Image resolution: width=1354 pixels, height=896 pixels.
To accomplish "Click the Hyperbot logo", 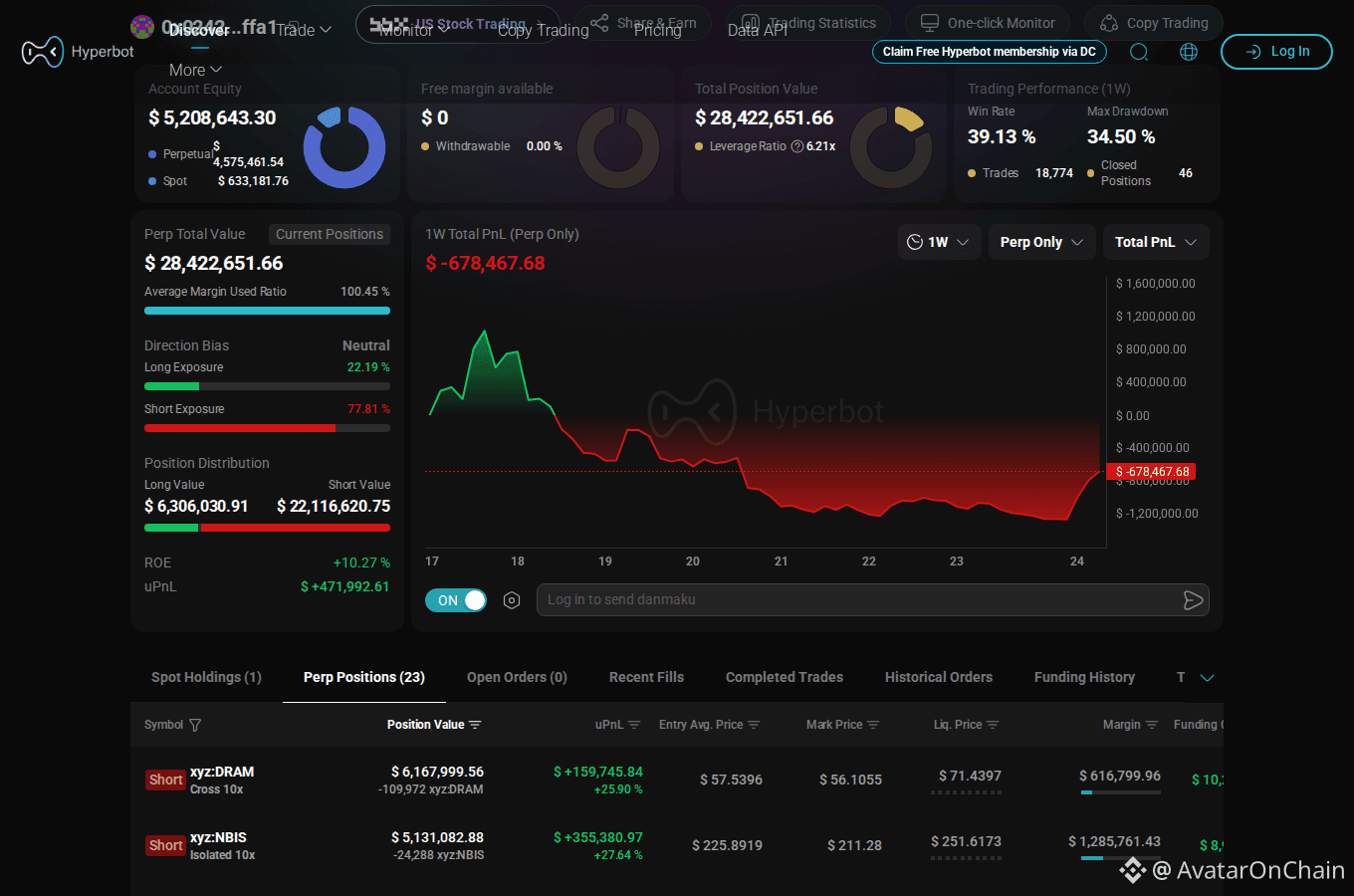I will pos(78,52).
